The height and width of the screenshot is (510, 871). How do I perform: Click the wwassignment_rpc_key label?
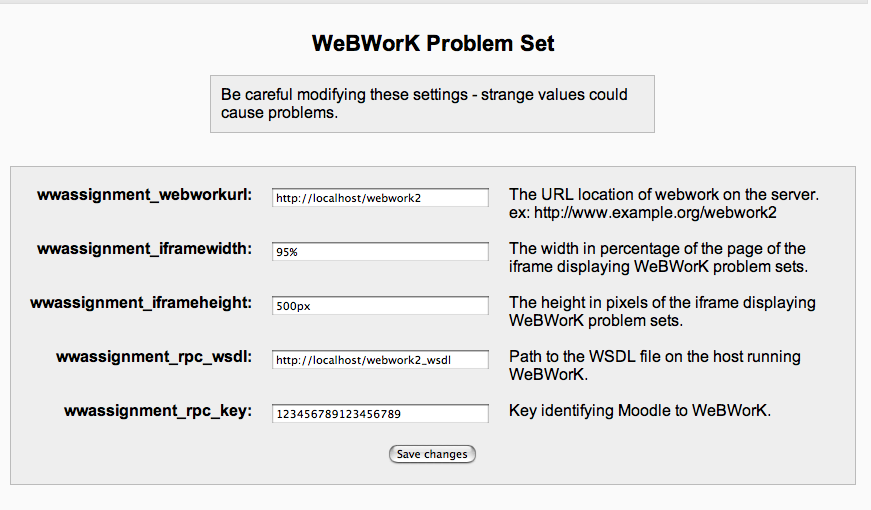(158, 411)
